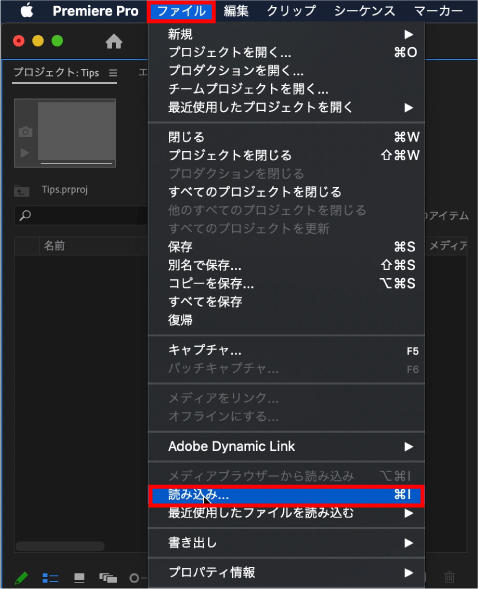Click the horizontal scrollbar in project panel
Image resolution: width=478 pixels, height=589 pixels.
(x=60, y=546)
